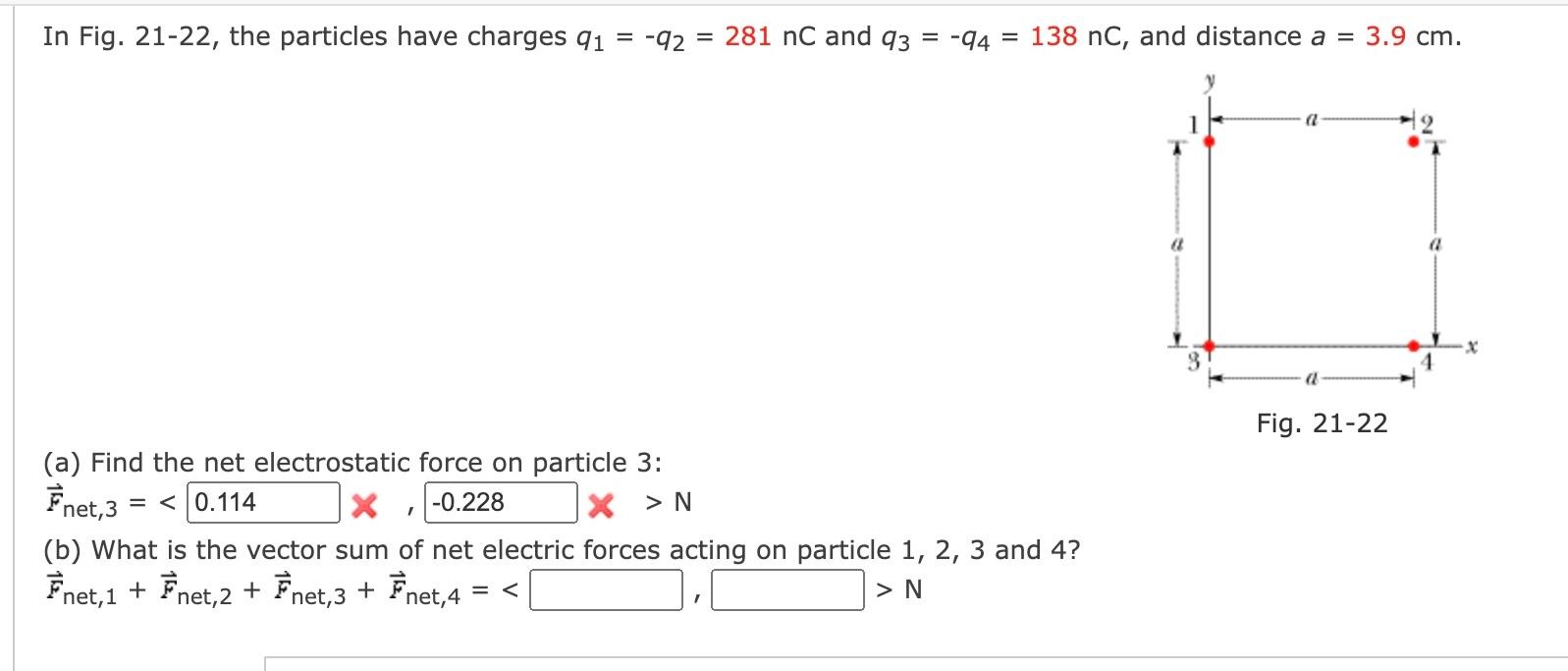
Task: Select the empty x-component box in part (b)
Action: click(604, 589)
